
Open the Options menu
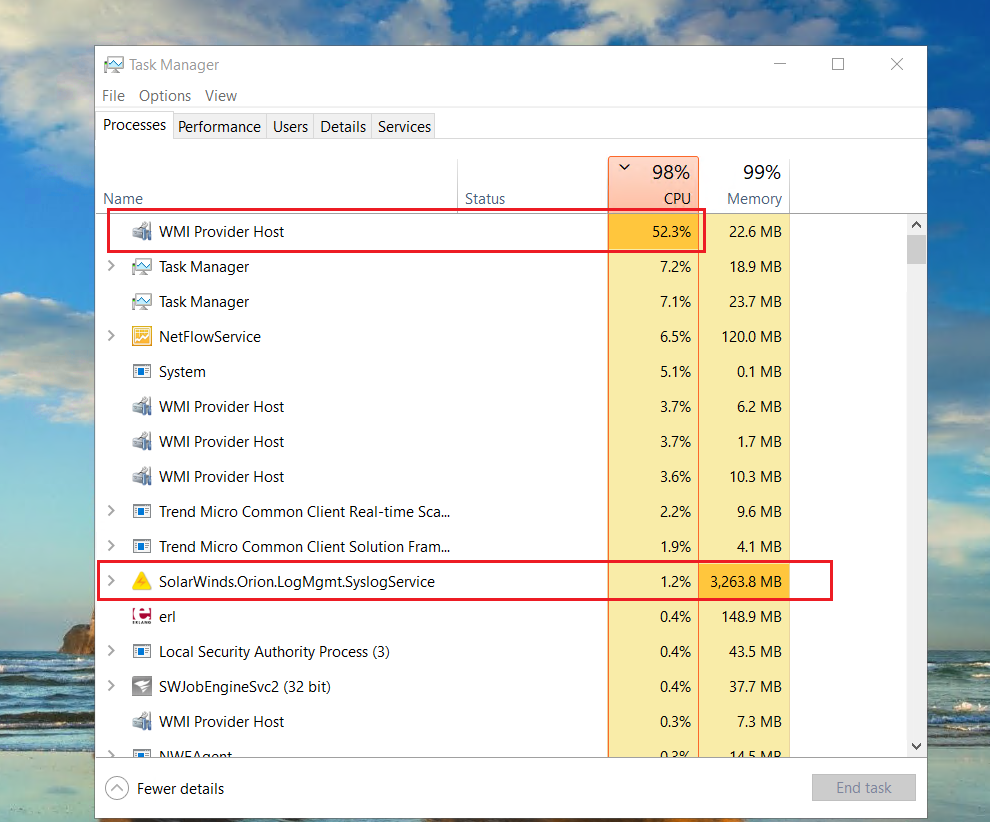(x=165, y=96)
